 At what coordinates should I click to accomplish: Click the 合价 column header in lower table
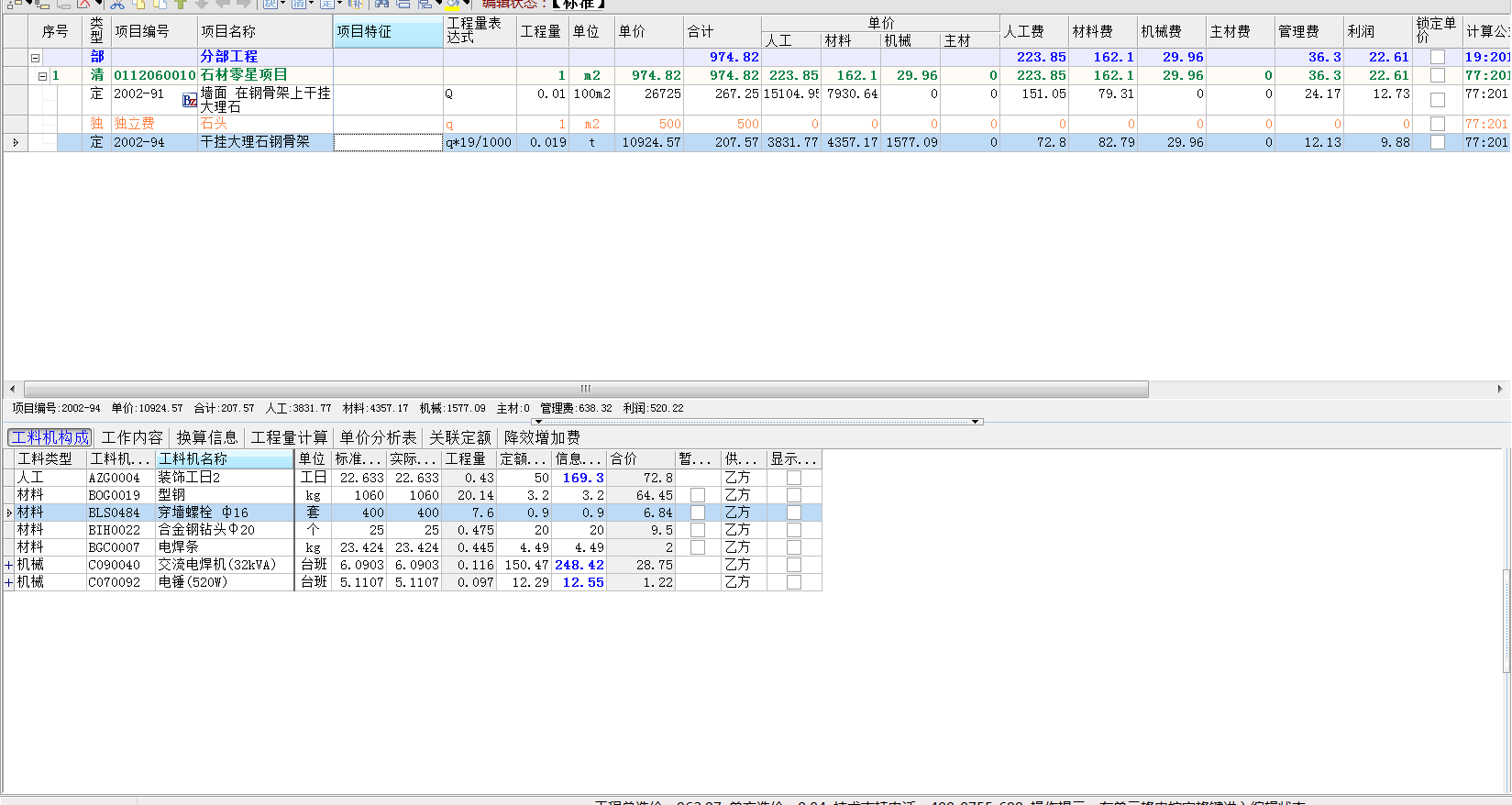click(x=641, y=459)
